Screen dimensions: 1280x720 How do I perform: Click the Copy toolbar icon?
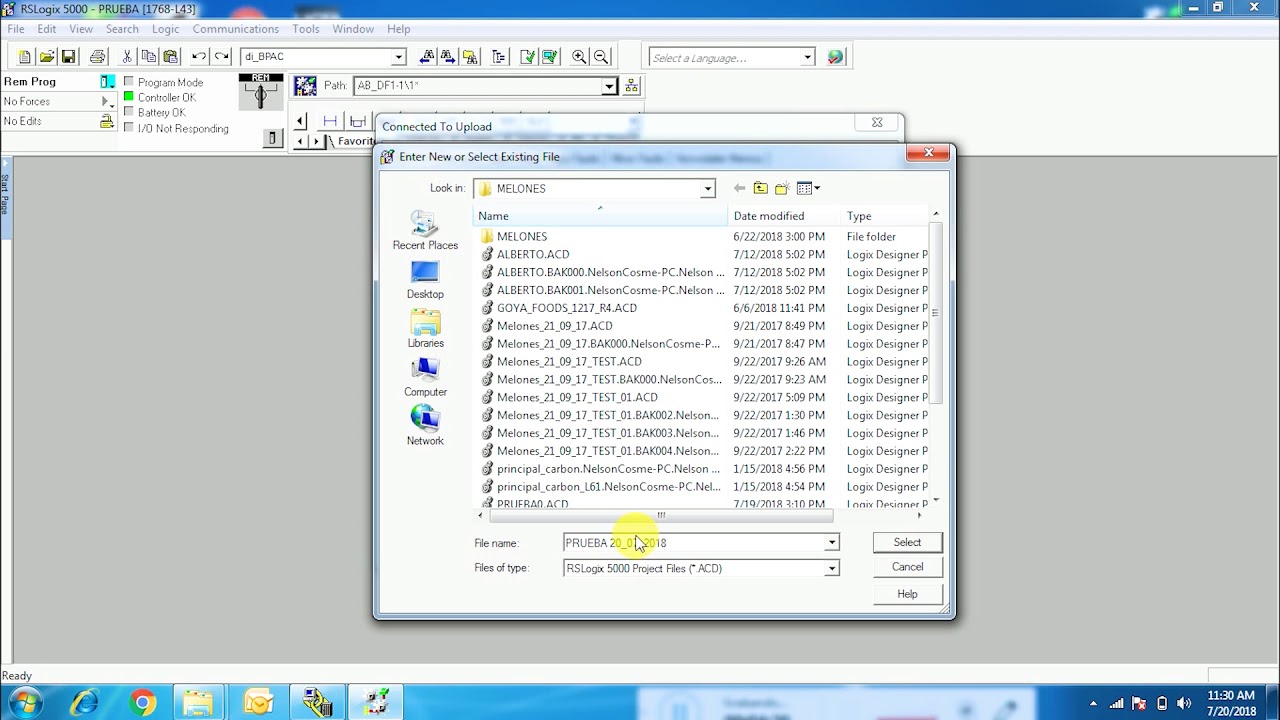point(149,57)
